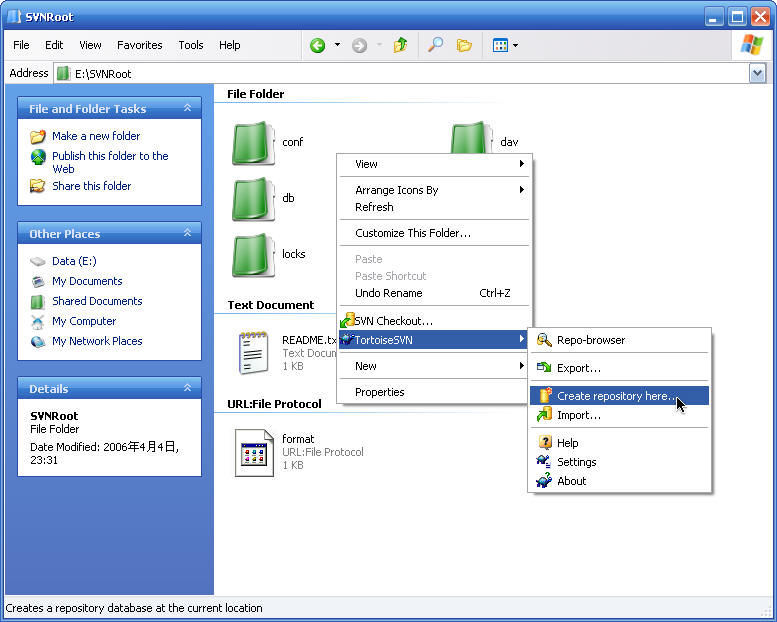Collapse the Other Places panel
Viewport: 777px width, 622px height.
tap(187, 233)
